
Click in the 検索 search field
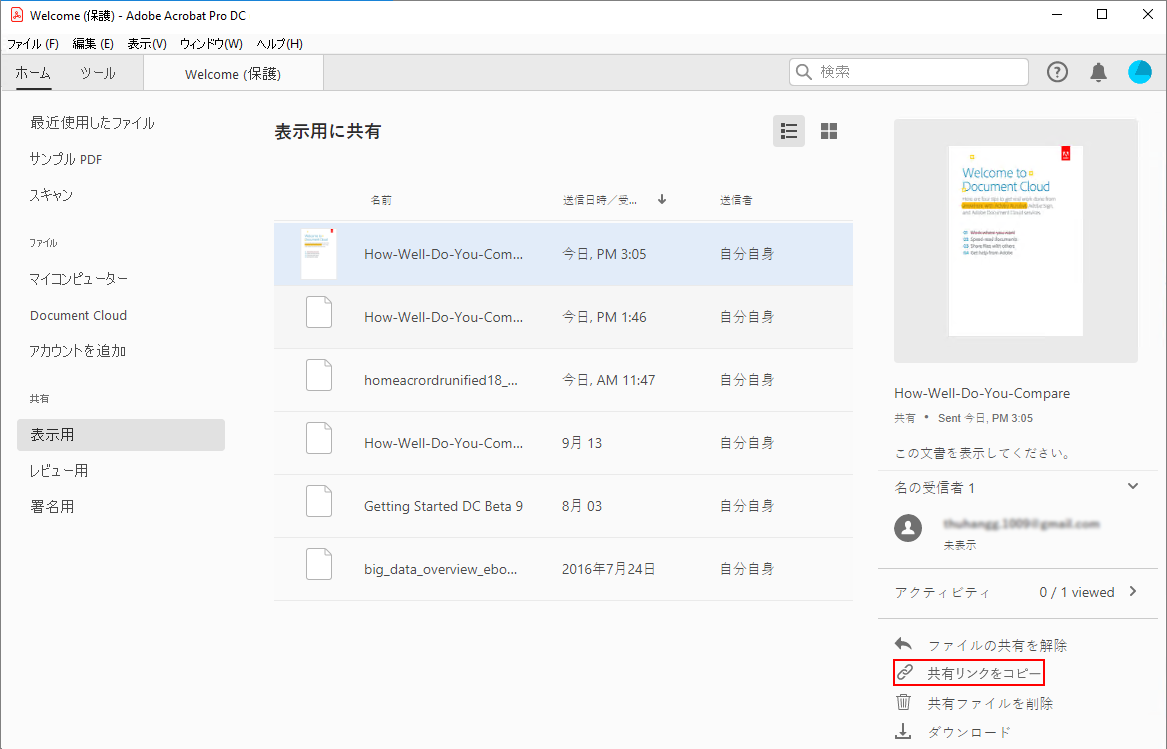(x=909, y=72)
